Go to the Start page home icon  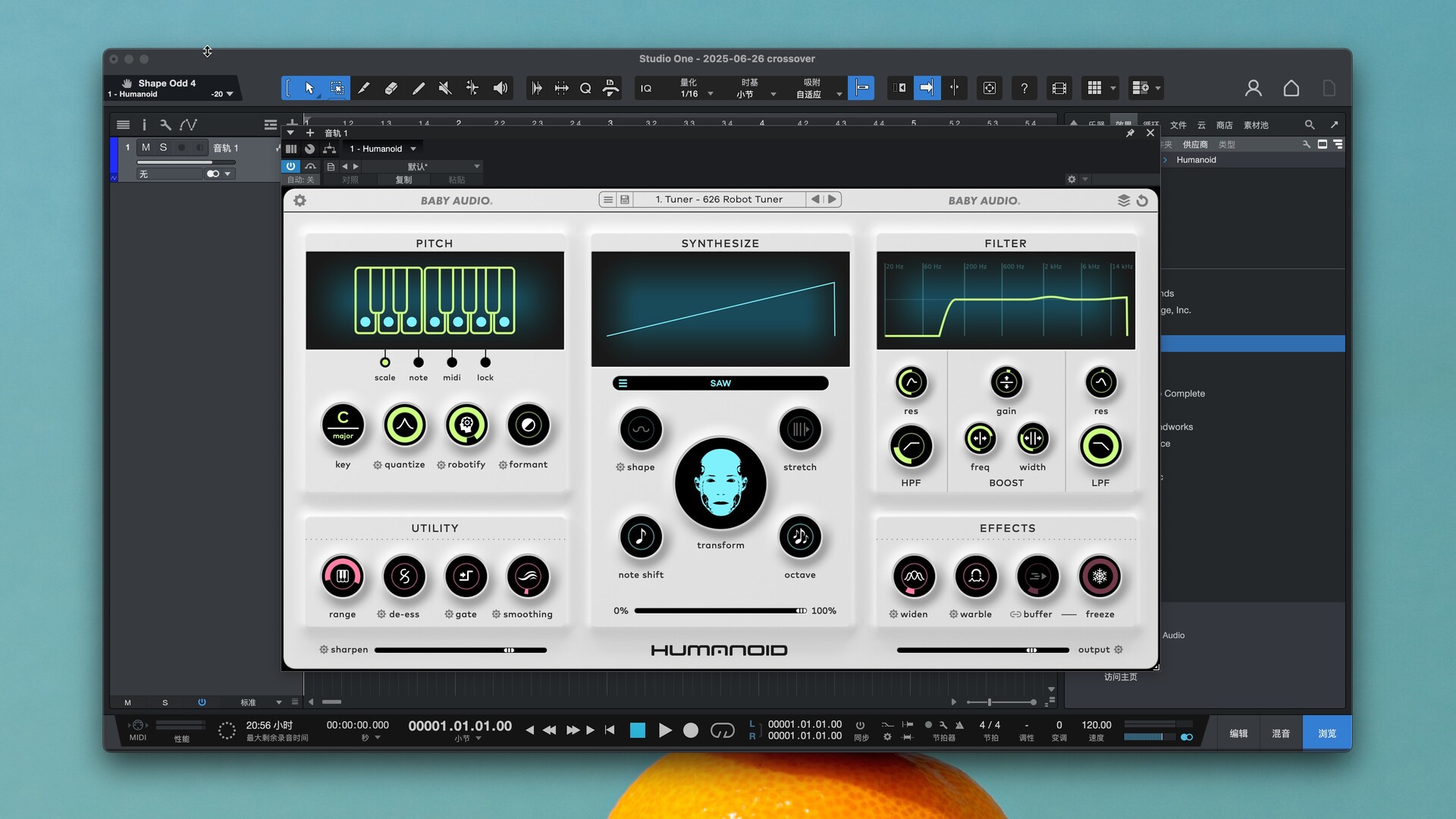click(1291, 88)
